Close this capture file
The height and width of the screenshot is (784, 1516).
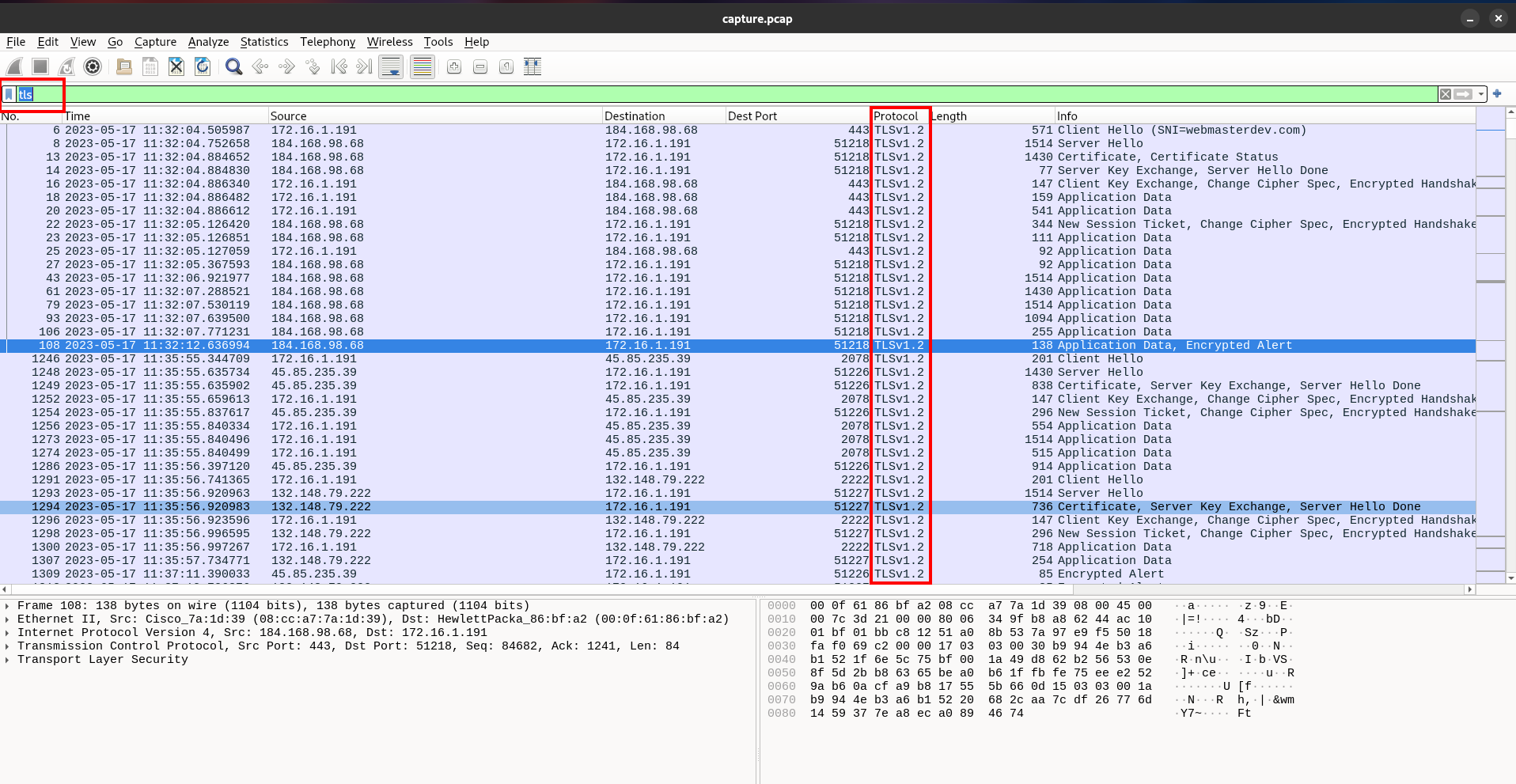176,67
